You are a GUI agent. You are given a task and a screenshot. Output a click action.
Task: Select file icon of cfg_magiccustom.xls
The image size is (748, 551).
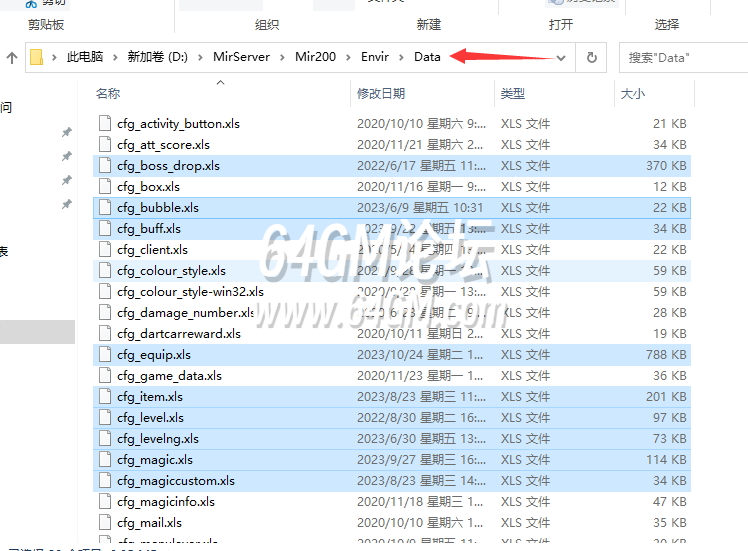point(105,480)
